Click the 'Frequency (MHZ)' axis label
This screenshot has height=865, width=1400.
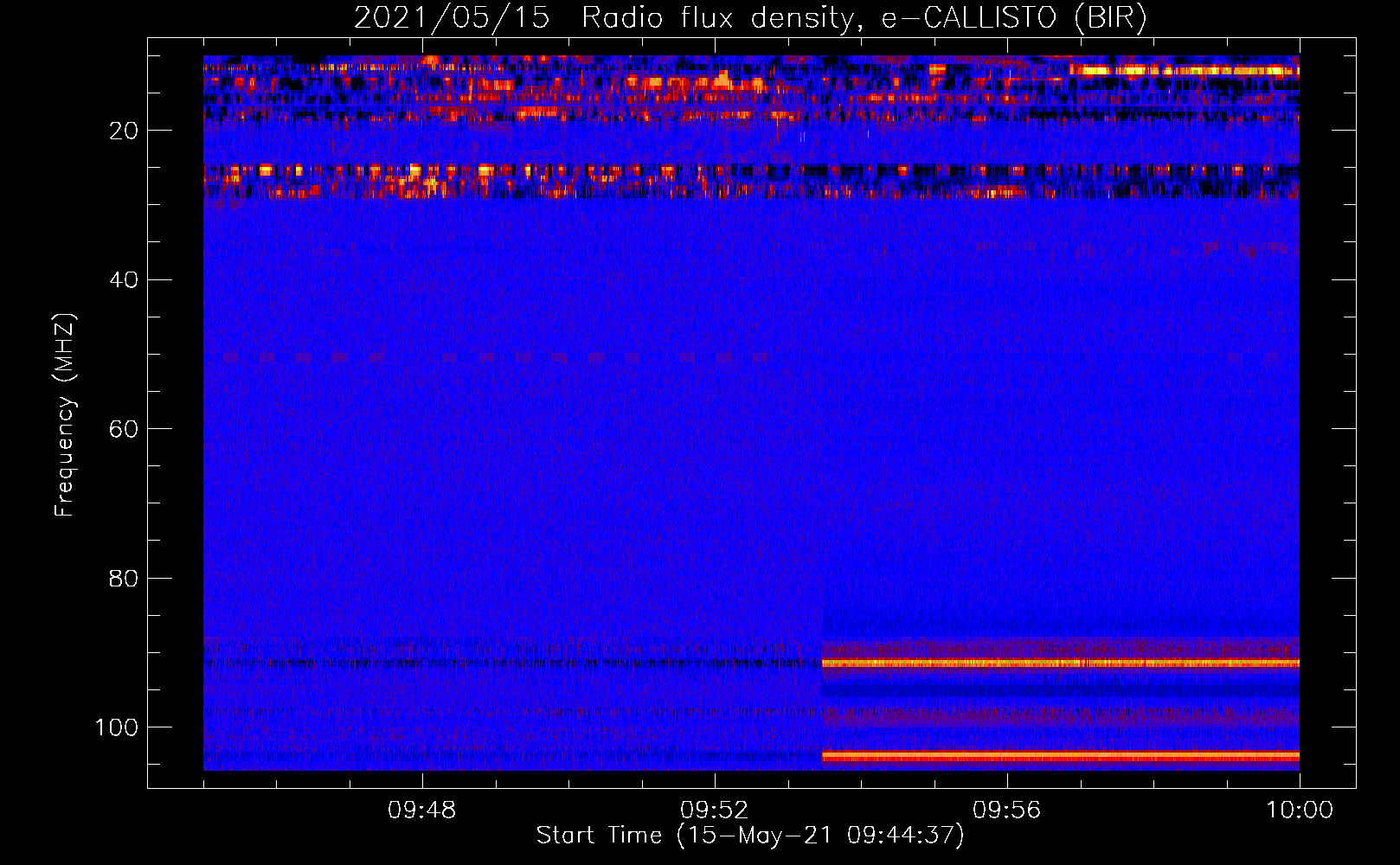[x=65, y=415]
